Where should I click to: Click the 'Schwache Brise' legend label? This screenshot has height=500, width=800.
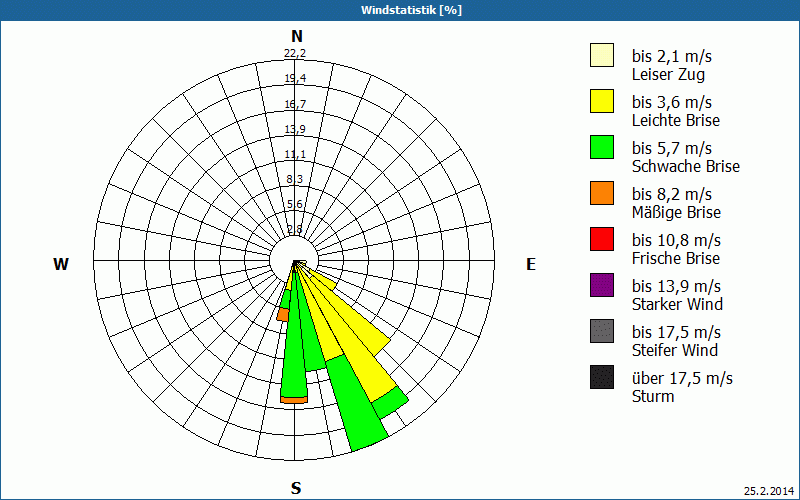point(686,166)
